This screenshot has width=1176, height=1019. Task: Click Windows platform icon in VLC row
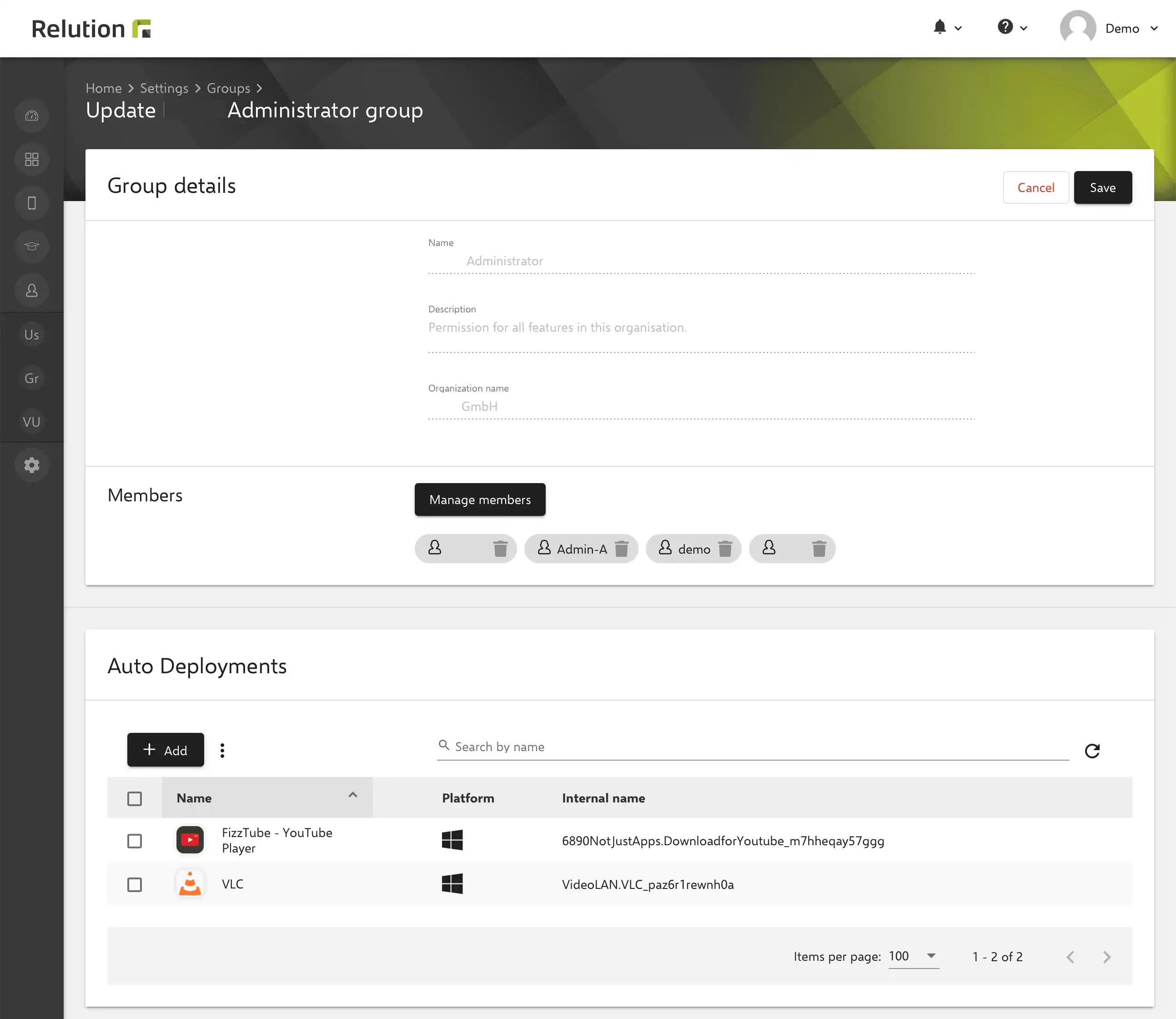(x=452, y=883)
